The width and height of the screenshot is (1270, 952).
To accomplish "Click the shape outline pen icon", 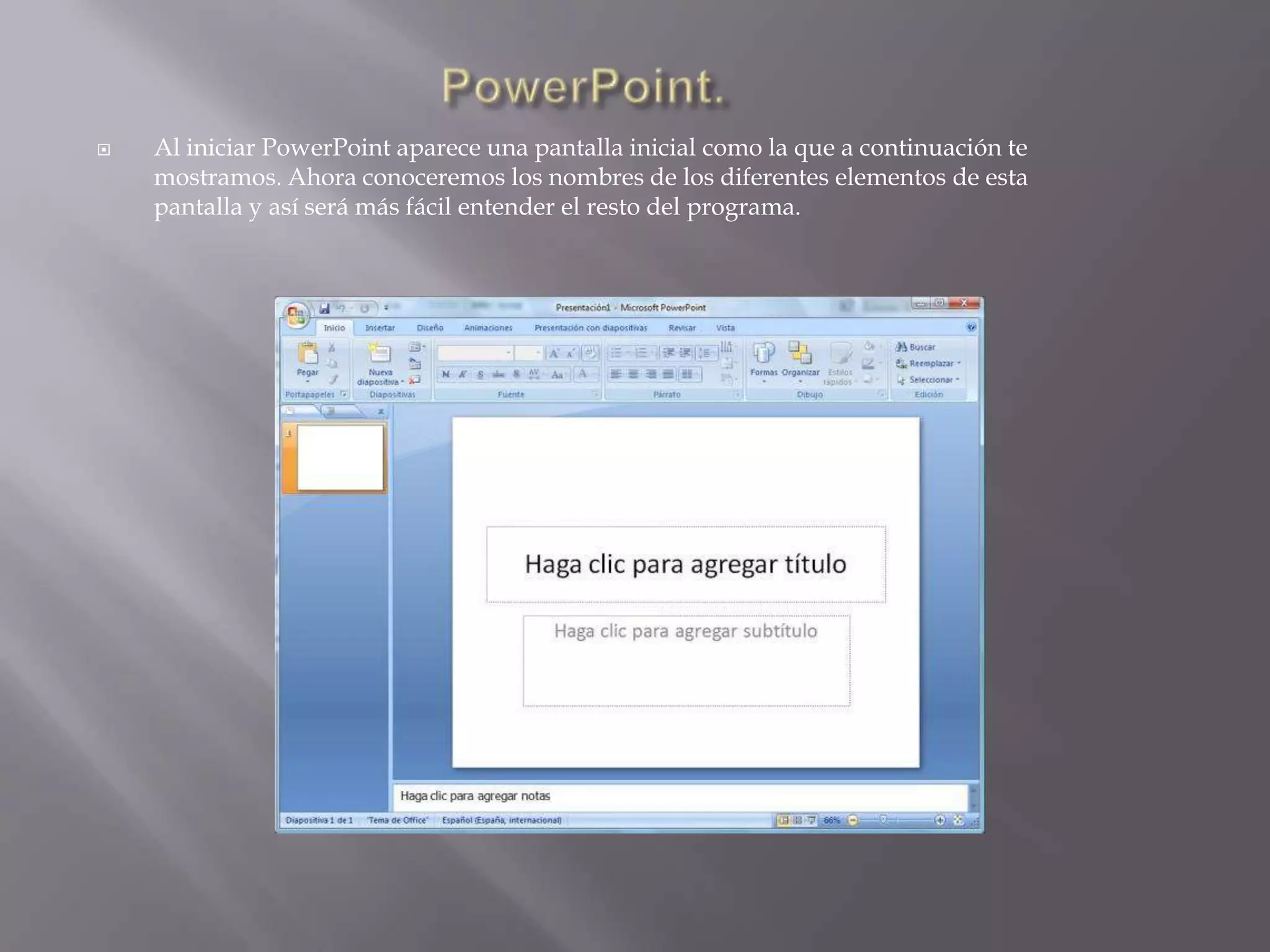I will (x=869, y=363).
